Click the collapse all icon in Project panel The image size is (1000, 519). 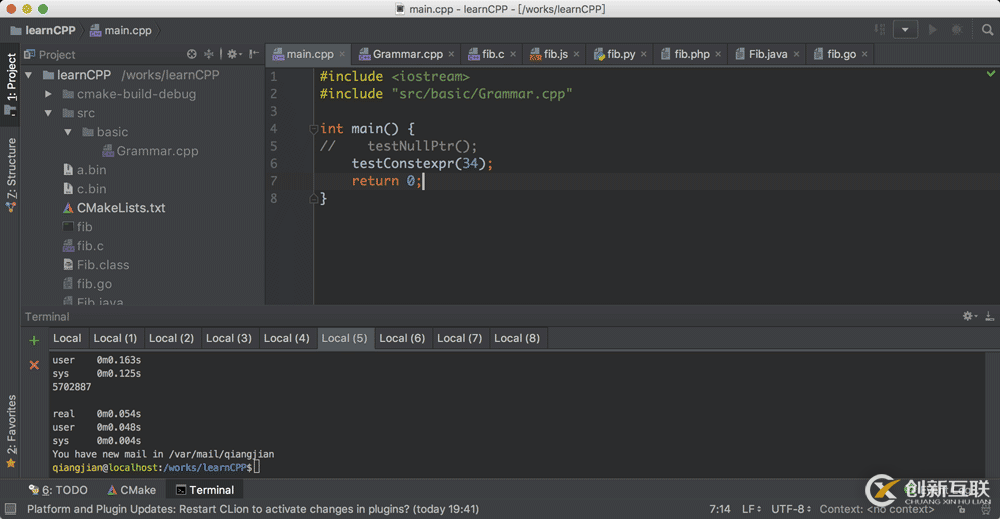click(209, 54)
